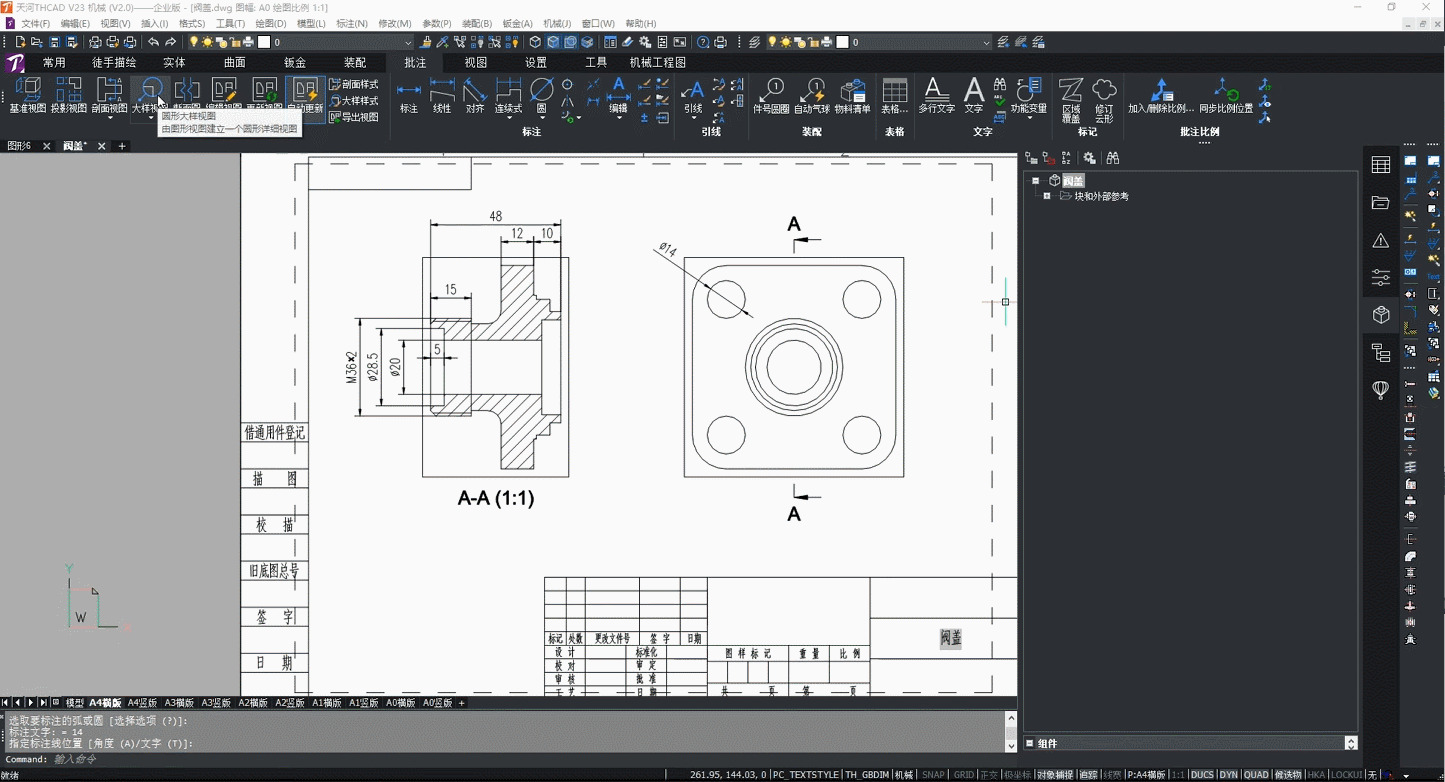The image size is (1445, 782).
Task: Open the 物料清单 bill of materials tool
Action: (x=853, y=96)
